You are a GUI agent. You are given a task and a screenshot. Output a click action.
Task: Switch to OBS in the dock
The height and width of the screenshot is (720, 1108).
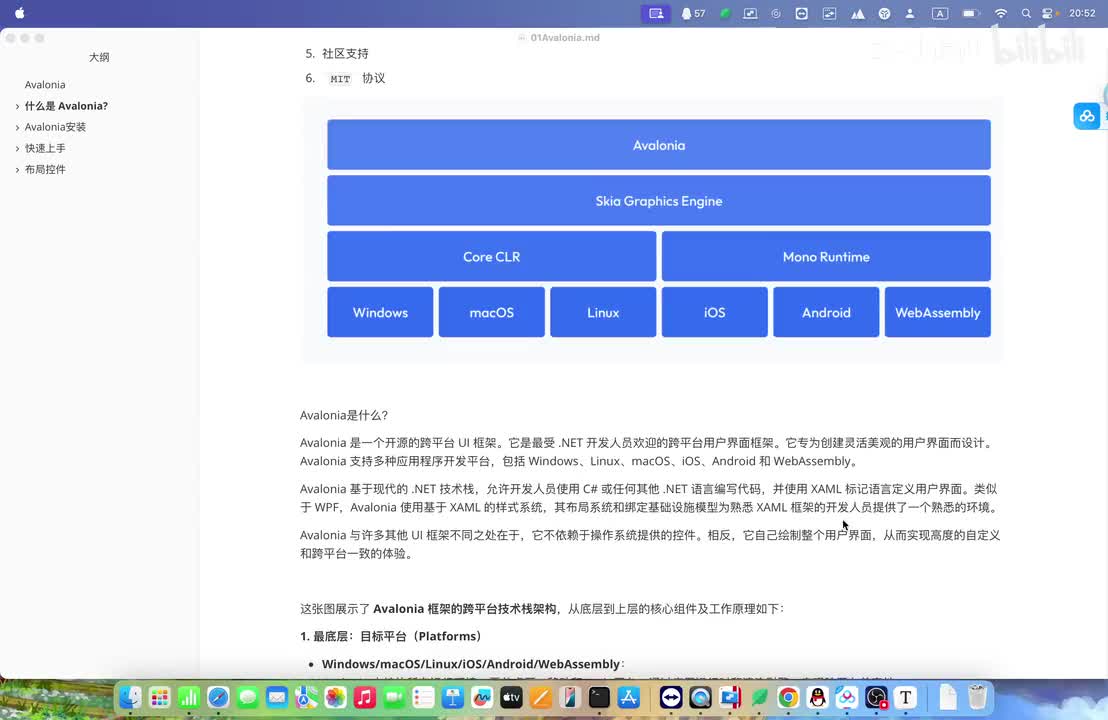876,698
